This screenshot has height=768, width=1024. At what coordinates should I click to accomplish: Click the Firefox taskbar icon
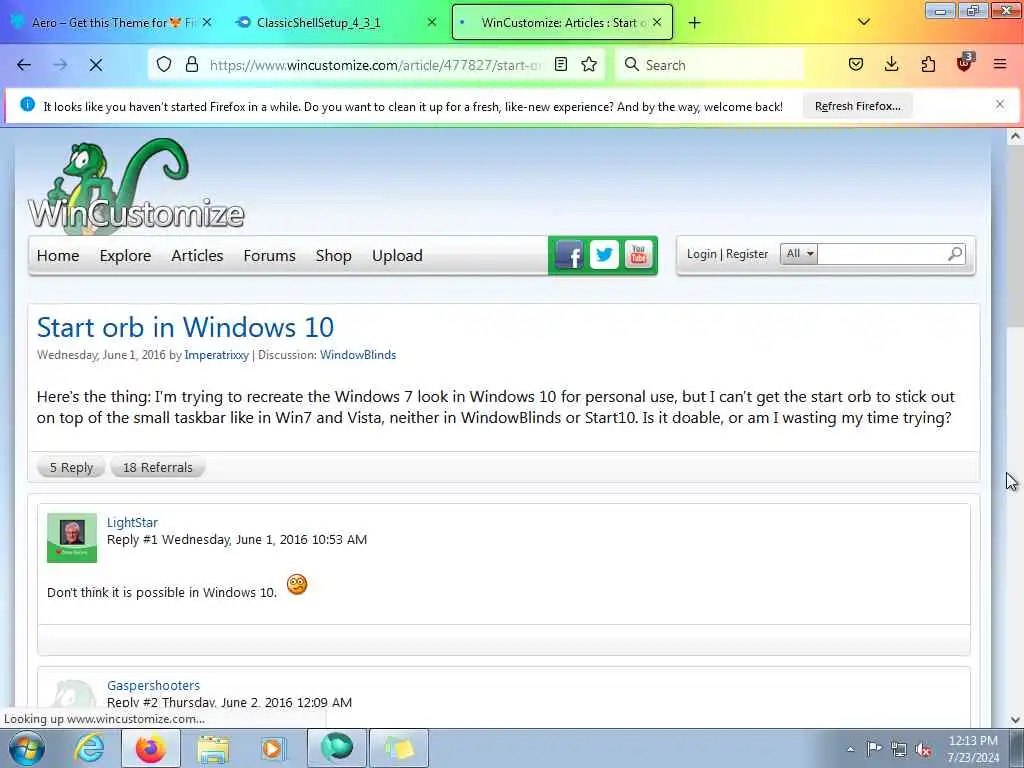pyautogui.click(x=150, y=748)
